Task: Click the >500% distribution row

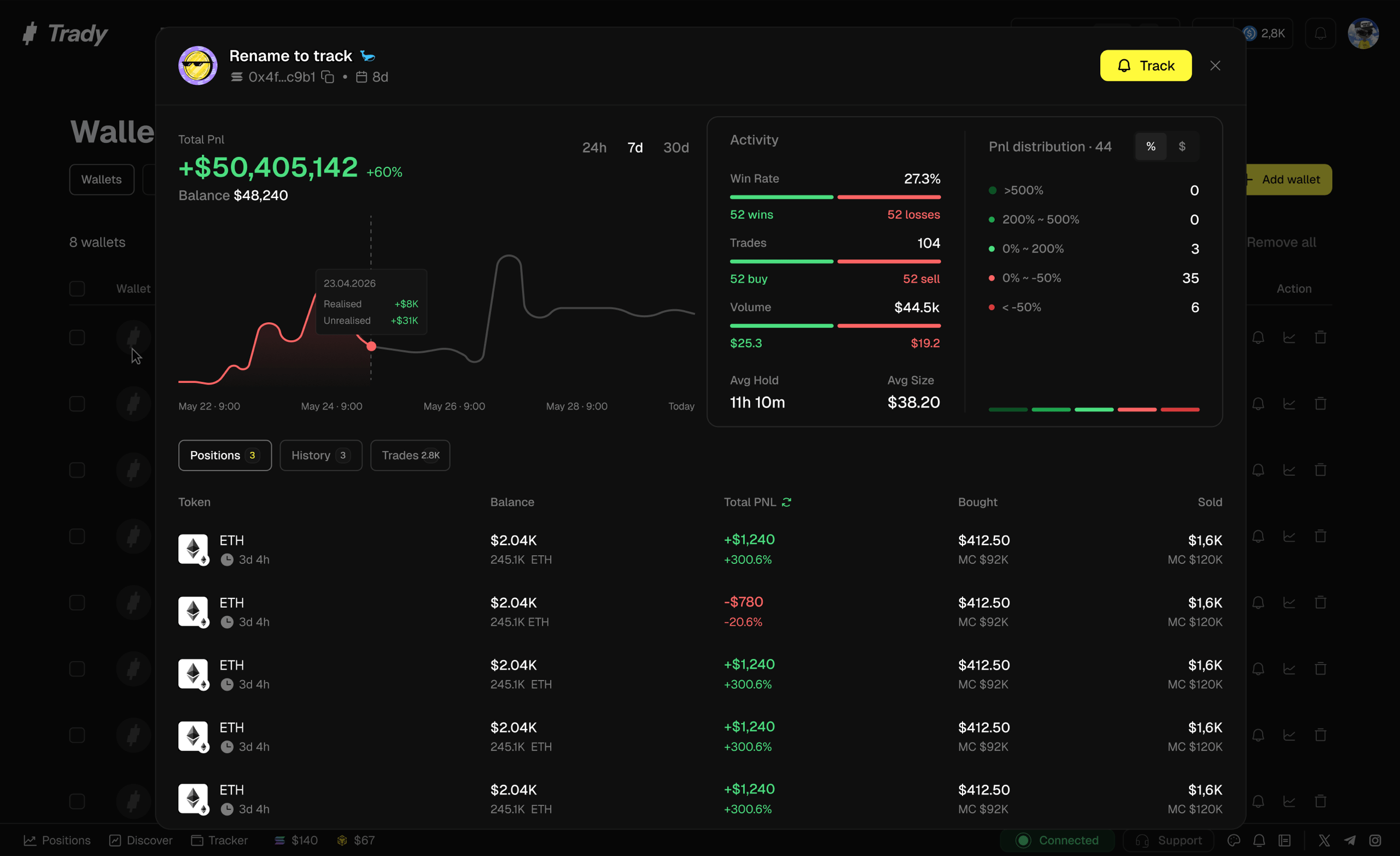Action: [1094, 190]
